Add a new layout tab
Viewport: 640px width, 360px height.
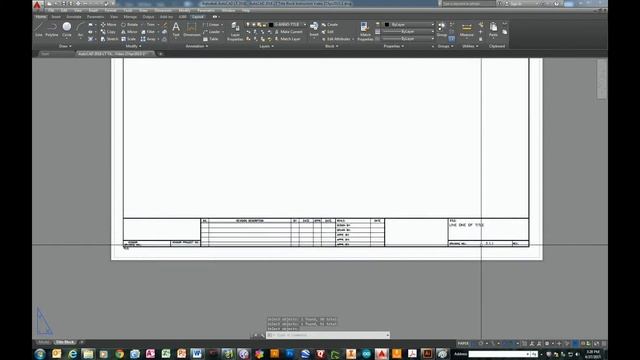pos(81,342)
